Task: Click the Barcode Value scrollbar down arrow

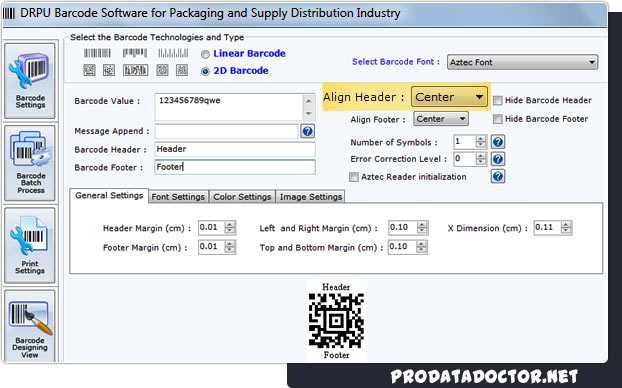Action: (309, 114)
